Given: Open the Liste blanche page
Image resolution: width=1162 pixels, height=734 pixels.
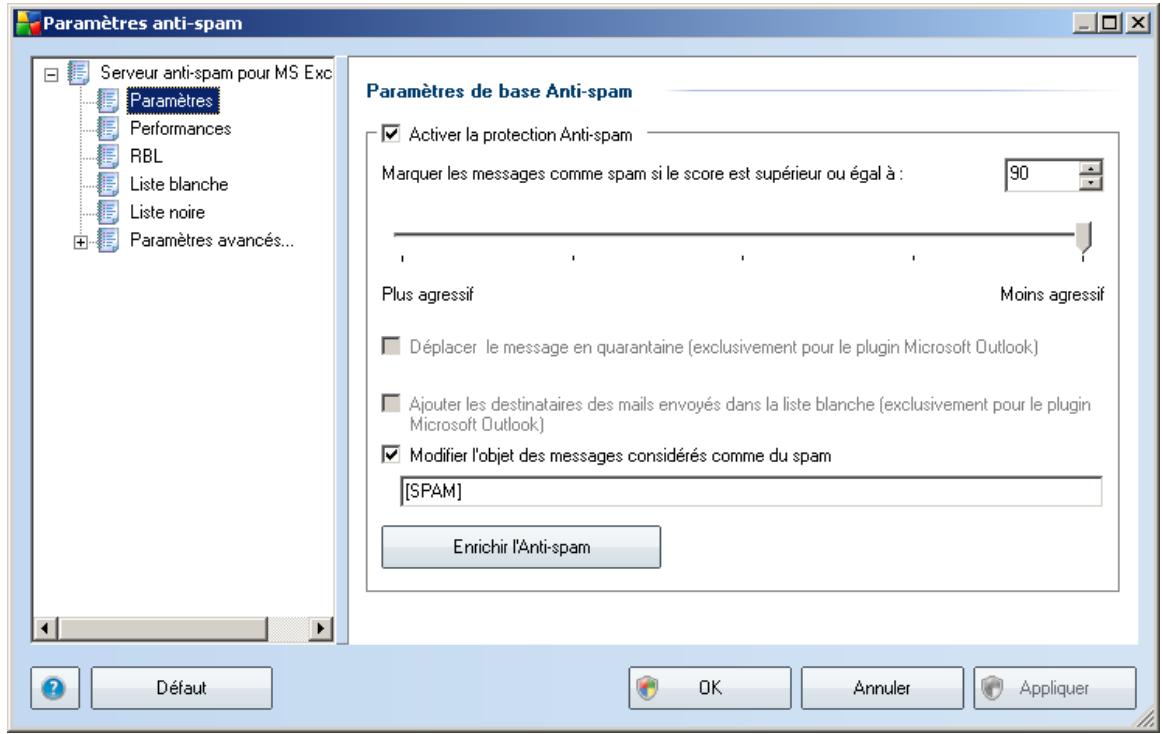Looking at the screenshot, I should [x=179, y=185].
